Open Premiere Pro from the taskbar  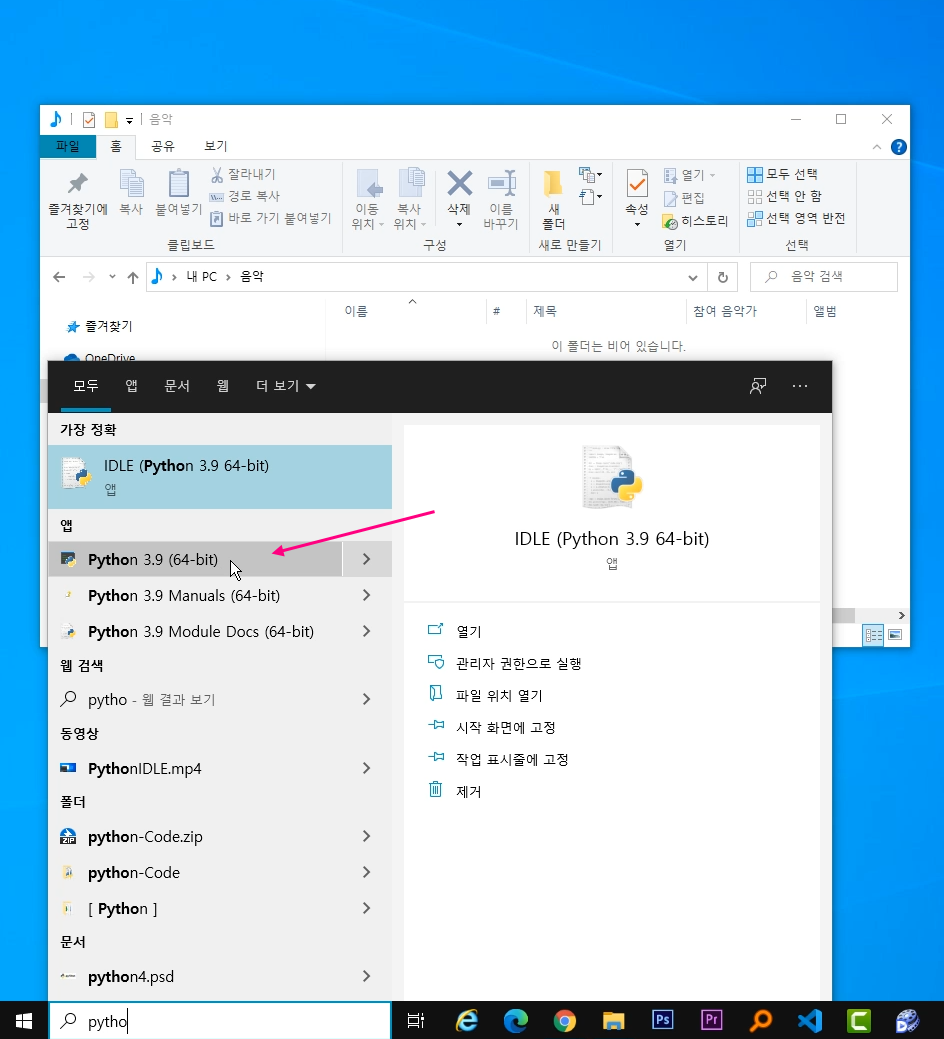click(x=711, y=1020)
